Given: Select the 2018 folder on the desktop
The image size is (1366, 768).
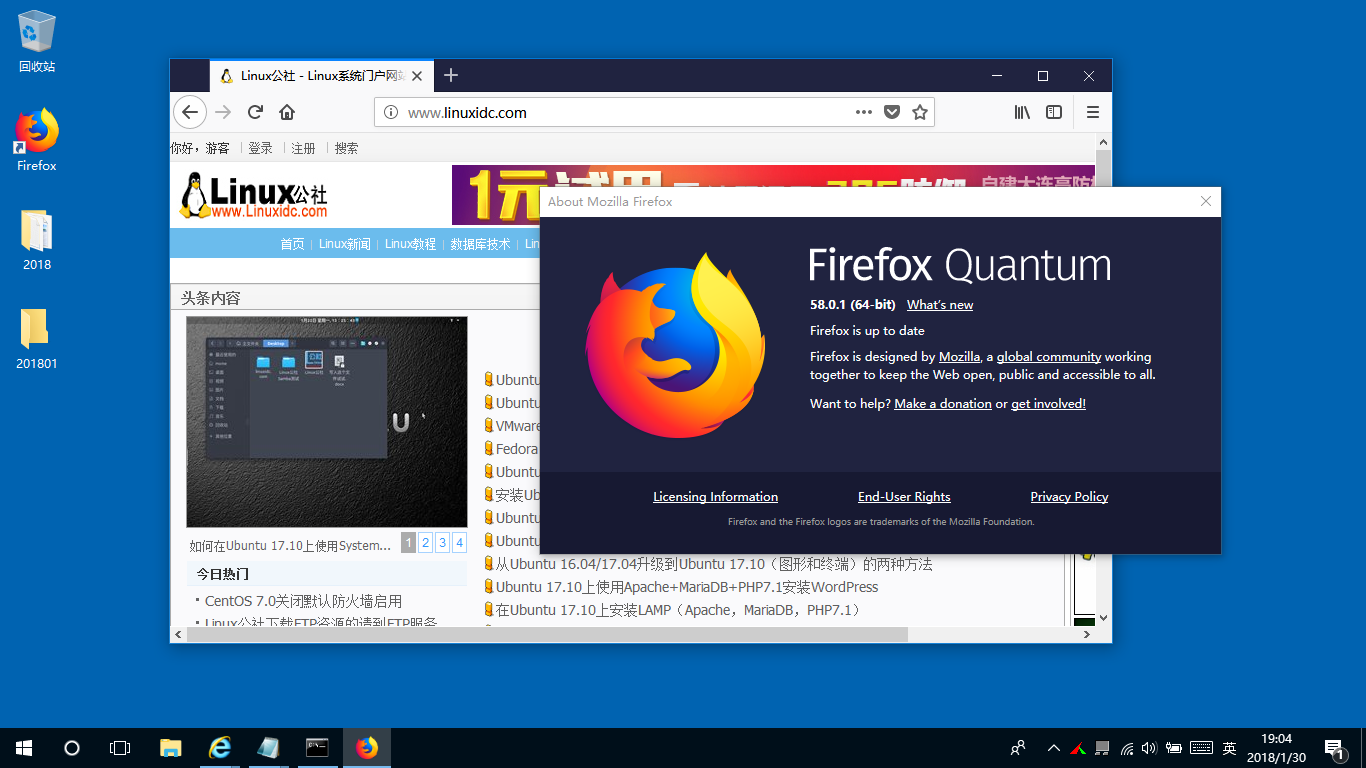Looking at the screenshot, I should click(x=37, y=240).
